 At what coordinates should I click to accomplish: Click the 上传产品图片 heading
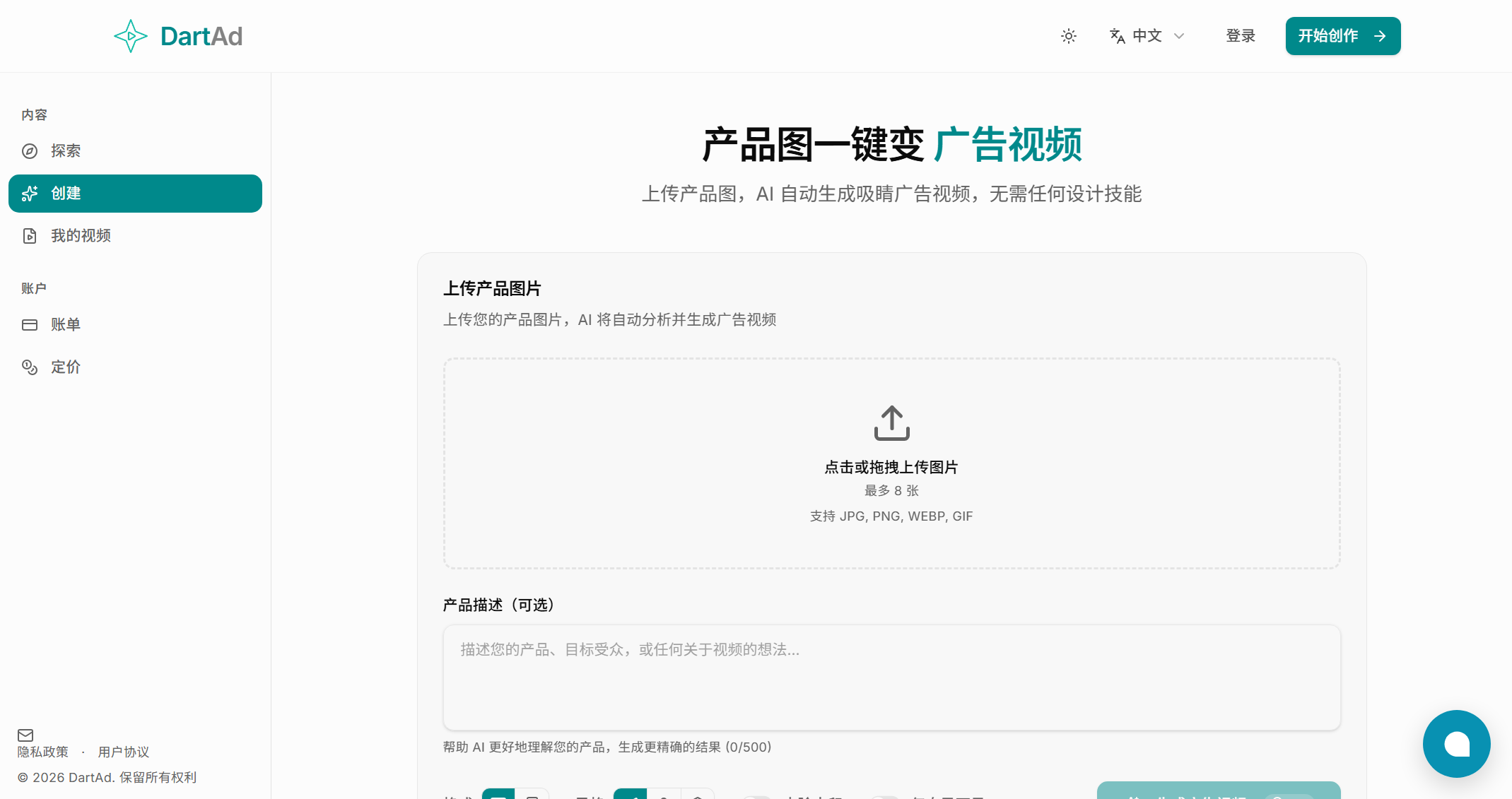click(x=492, y=289)
